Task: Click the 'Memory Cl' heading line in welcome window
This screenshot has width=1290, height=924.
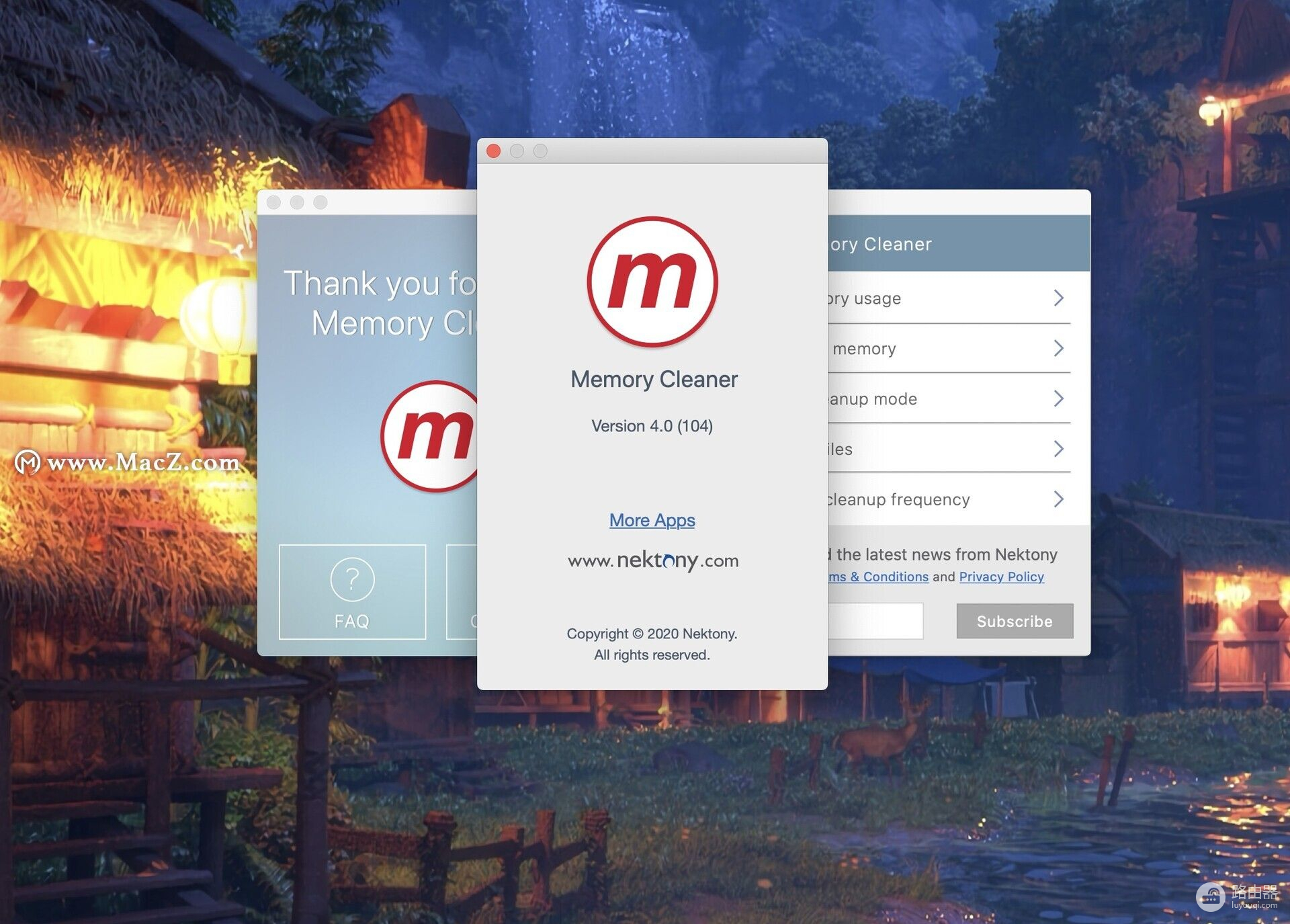Action: click(394, 323)
